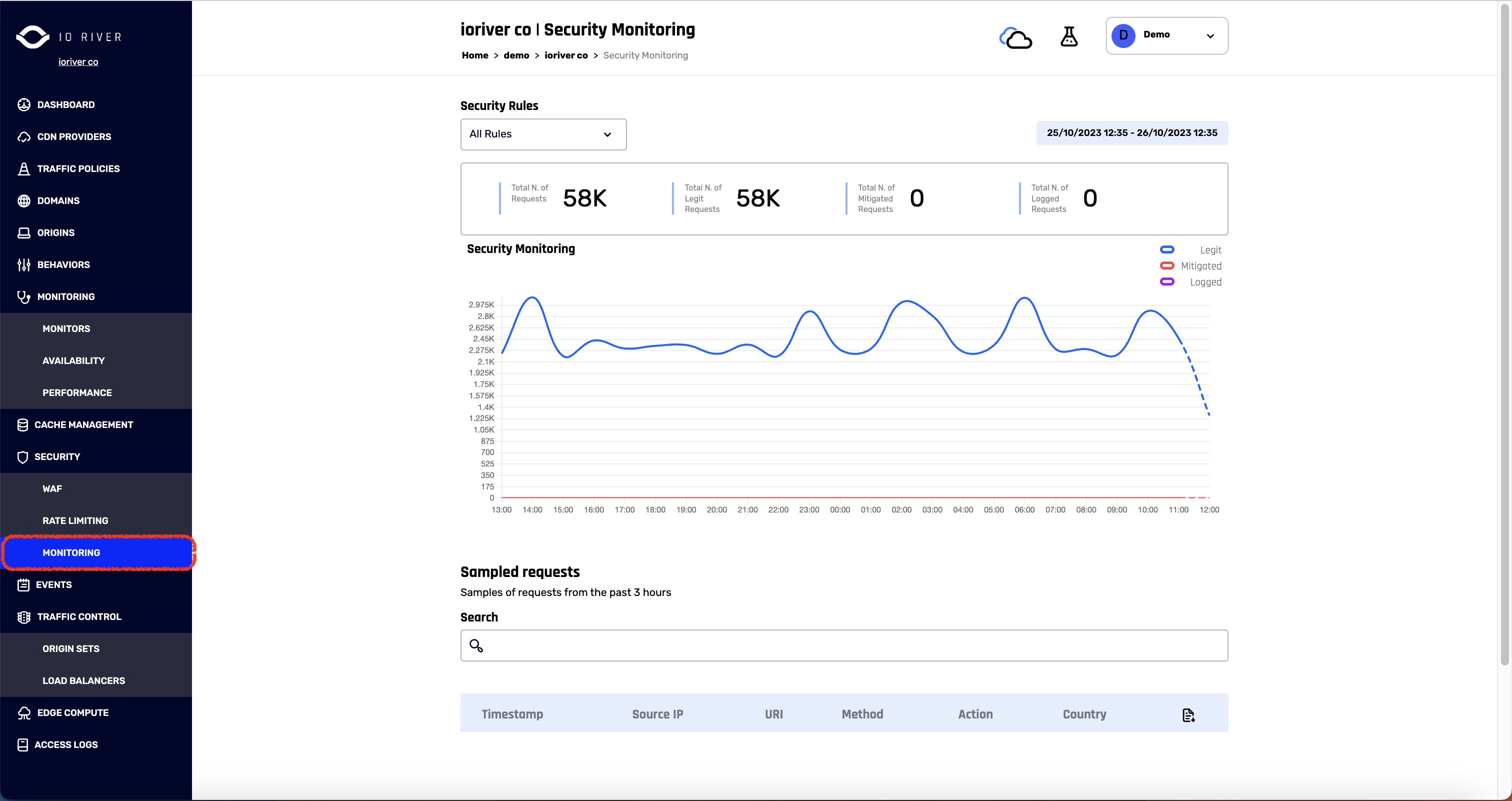1512x801 pixels.
Task: Click the Security Monitoring breadcrumb text
Action: click(x=645, y=55)
